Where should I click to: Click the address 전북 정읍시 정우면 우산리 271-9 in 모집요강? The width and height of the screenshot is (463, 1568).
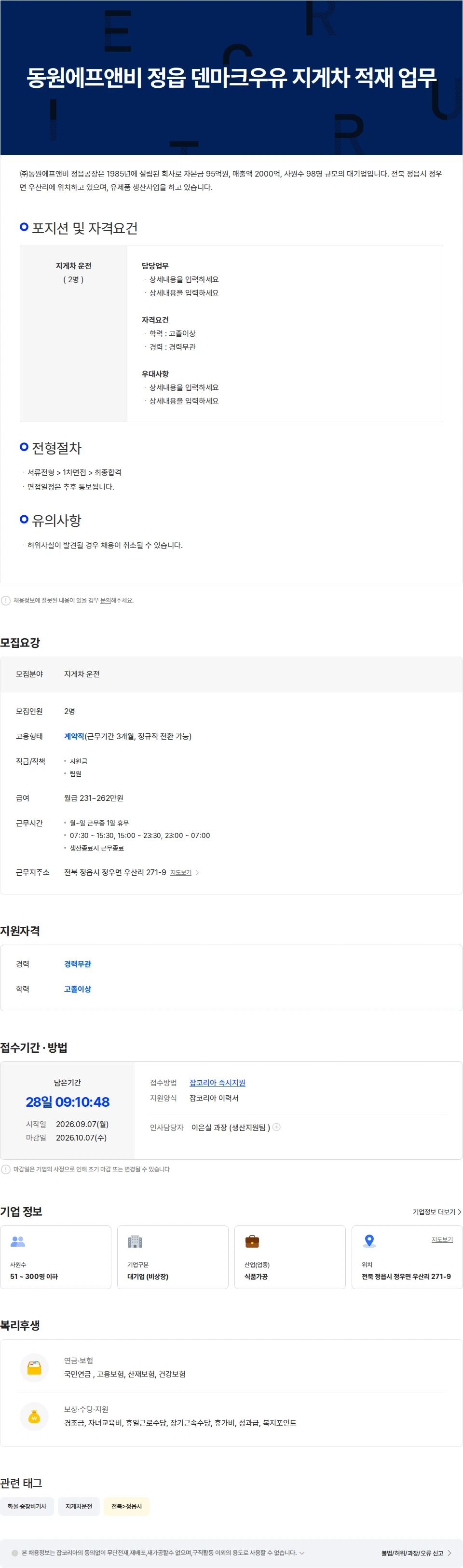click(x=115, y=872)
